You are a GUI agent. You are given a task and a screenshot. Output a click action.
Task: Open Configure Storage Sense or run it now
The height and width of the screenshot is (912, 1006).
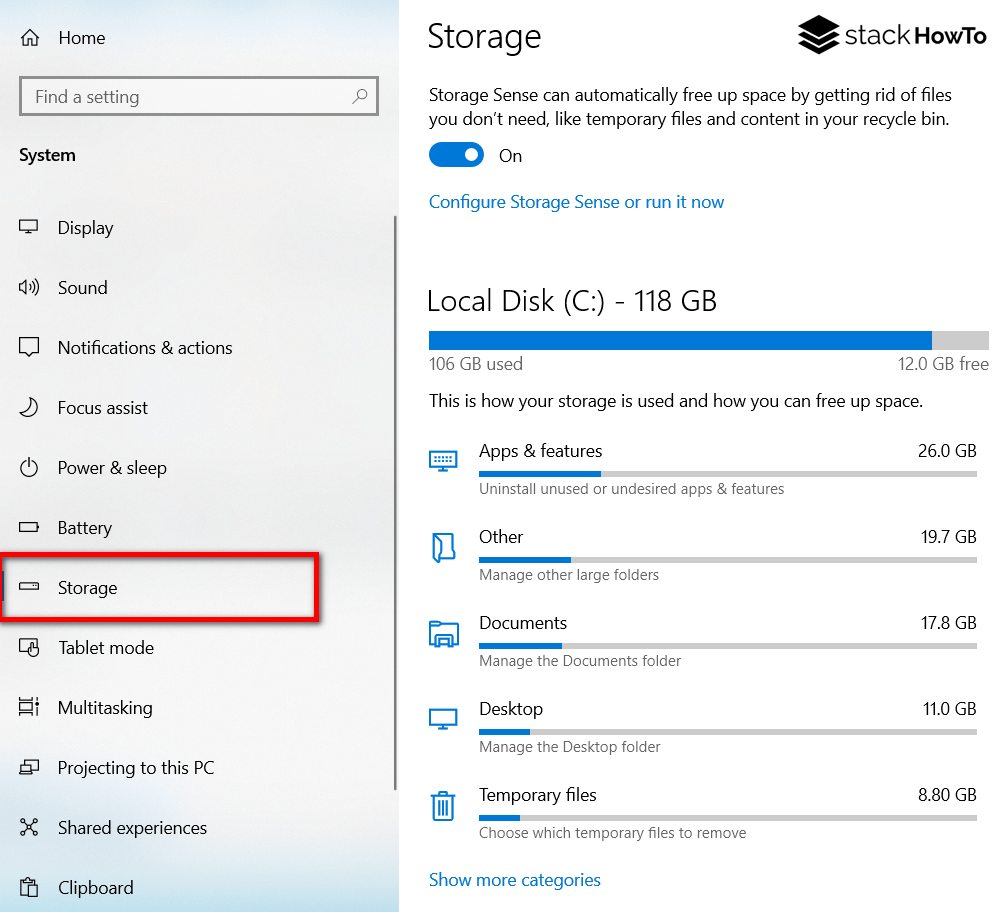click(x=576, y=201)
